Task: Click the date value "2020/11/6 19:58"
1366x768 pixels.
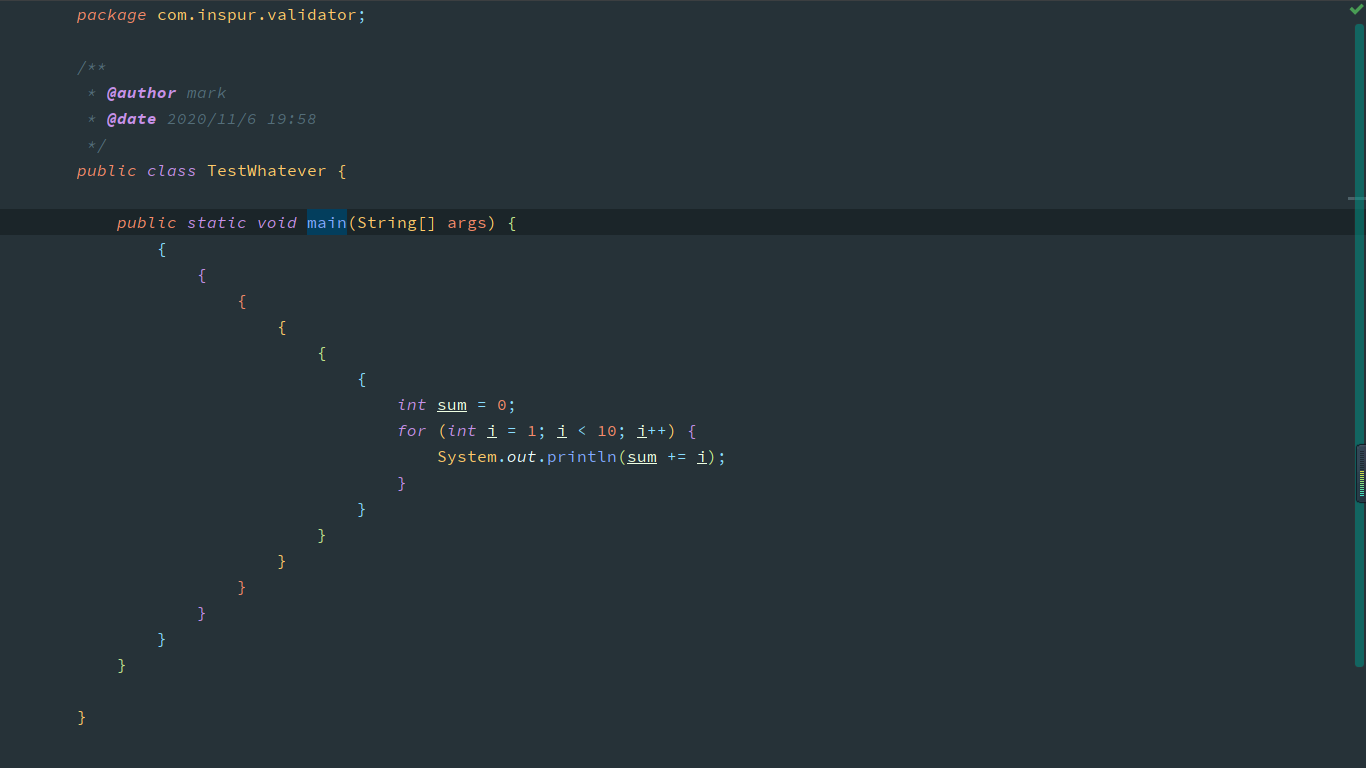Action: point(241,119)
